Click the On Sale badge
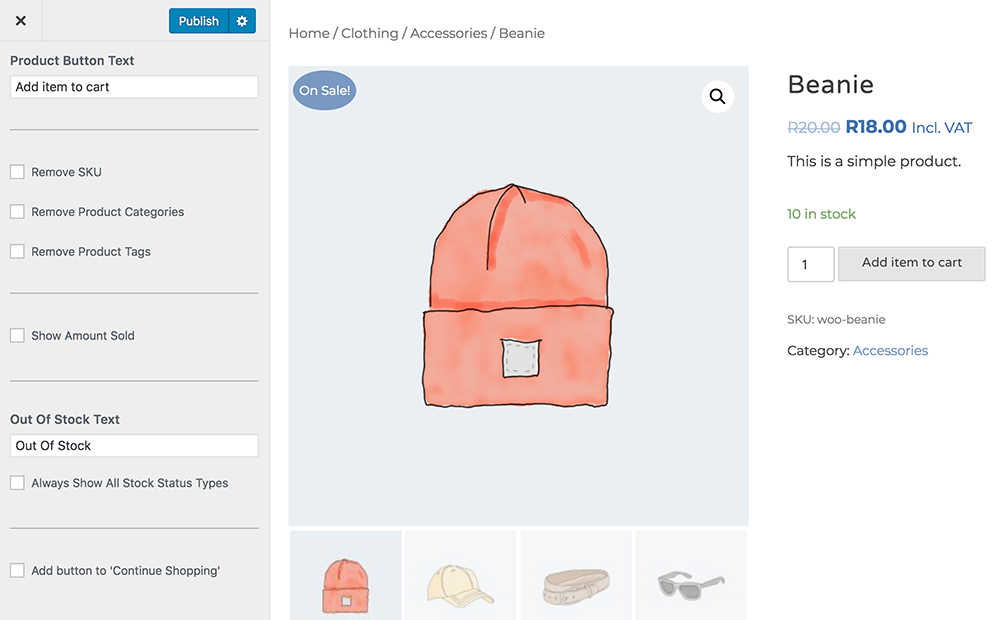1000x620 pixels. pyautogui.click(x=324, y=91)
